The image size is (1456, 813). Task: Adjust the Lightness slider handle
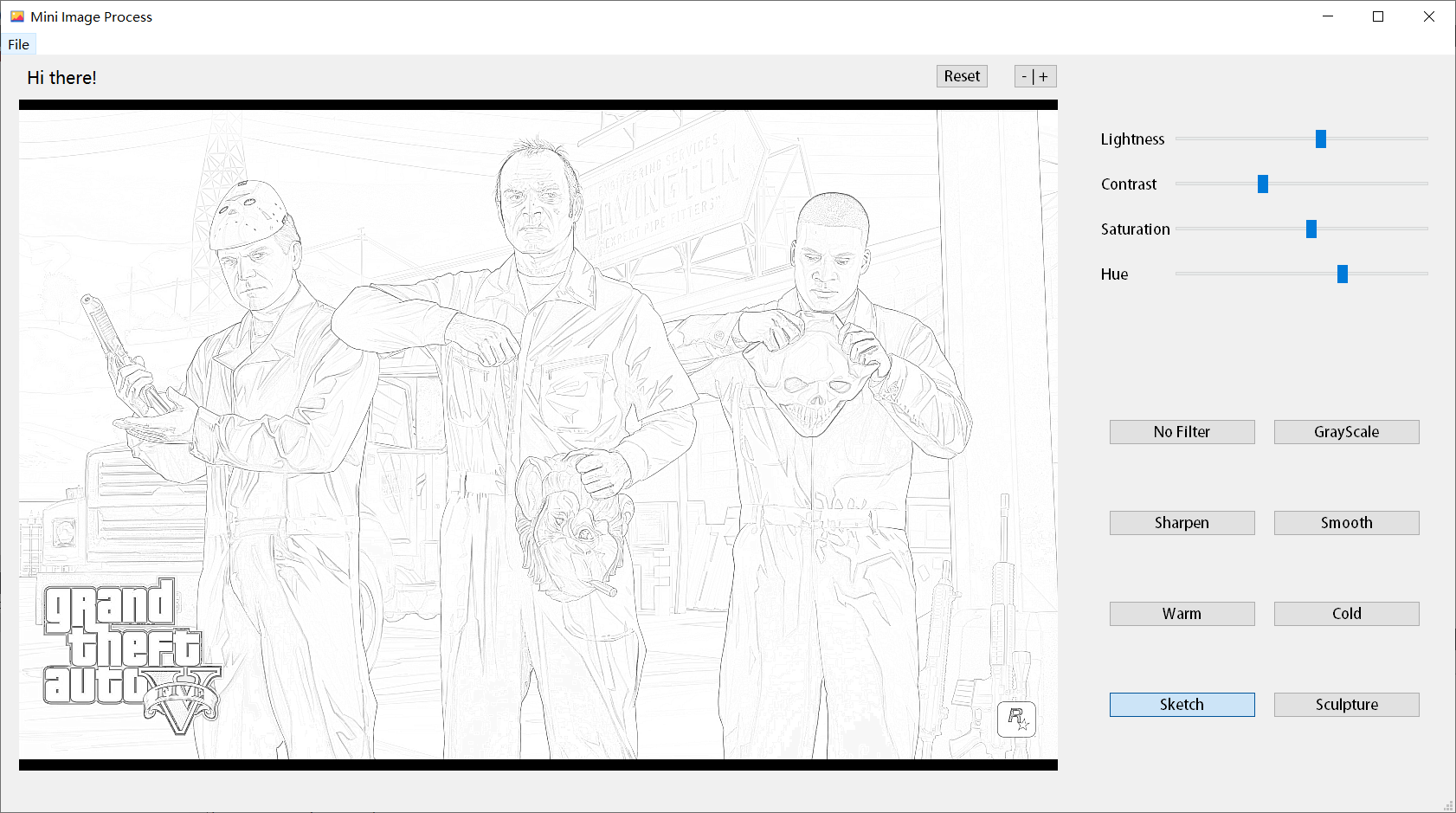coord(1321,139)
